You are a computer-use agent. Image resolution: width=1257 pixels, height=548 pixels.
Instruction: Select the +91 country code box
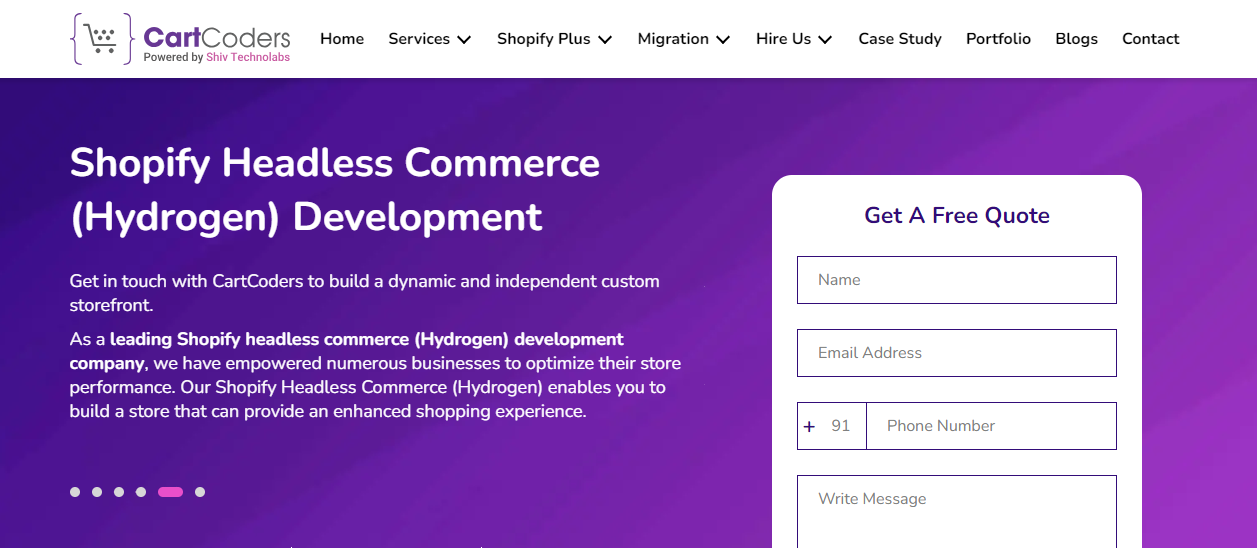(x=832, y=426)
